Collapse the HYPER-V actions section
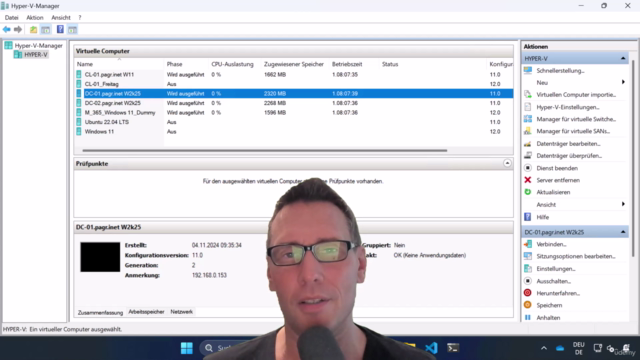Image resolution: width=640 pixels, height=360 pixels. [623, 58]
